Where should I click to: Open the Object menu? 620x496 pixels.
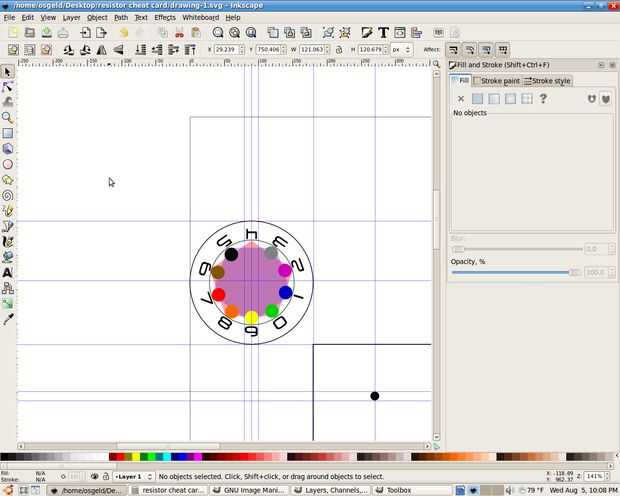click(97, 17)
